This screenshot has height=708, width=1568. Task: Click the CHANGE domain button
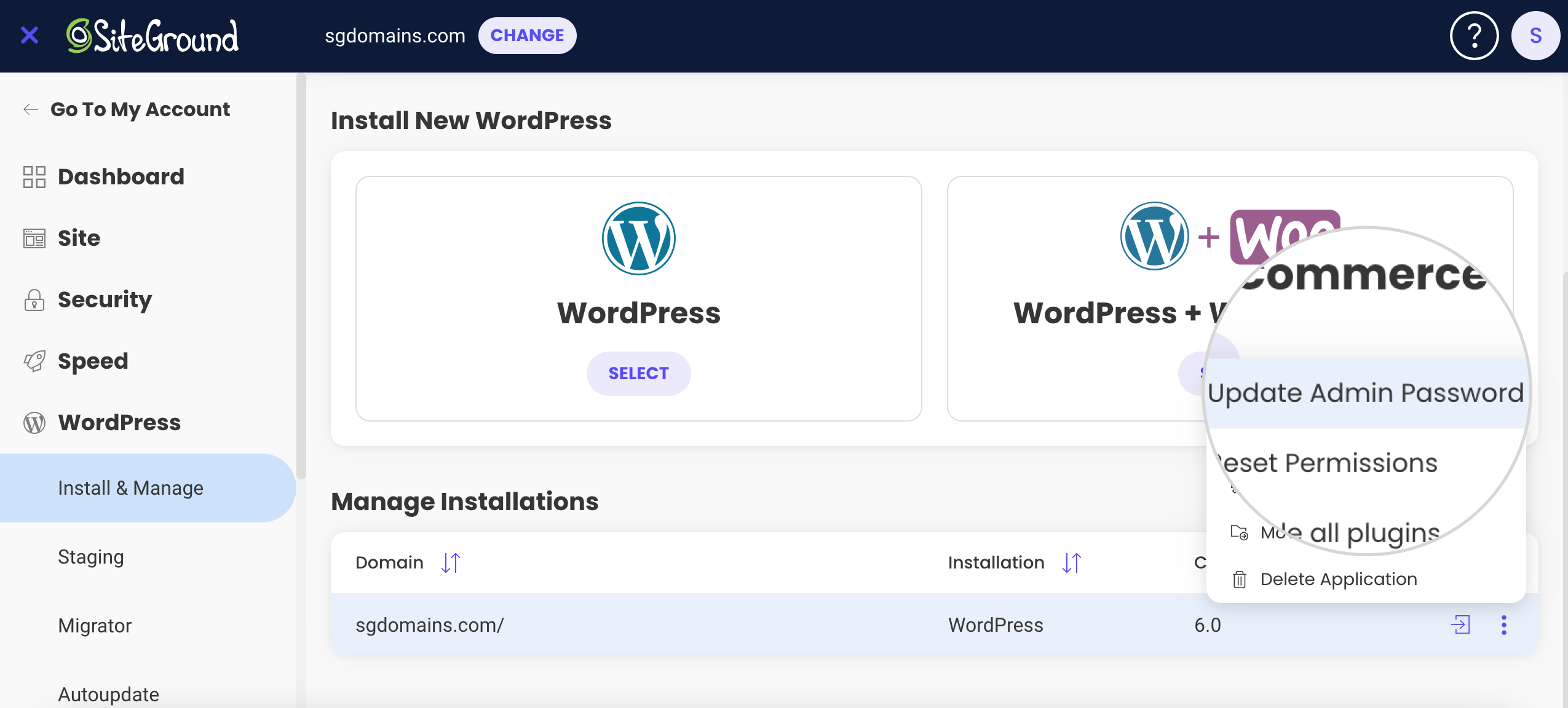click(x=527, y=36)
